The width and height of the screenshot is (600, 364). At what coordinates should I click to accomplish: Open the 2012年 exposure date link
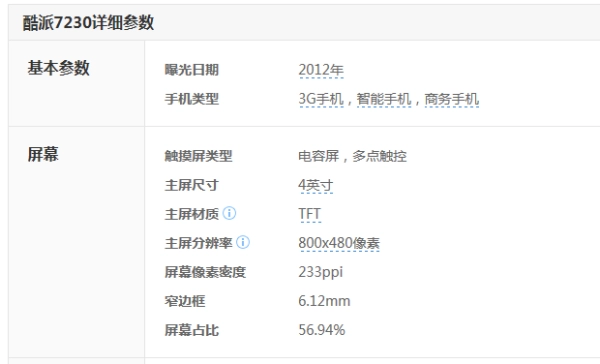point(321,70)
